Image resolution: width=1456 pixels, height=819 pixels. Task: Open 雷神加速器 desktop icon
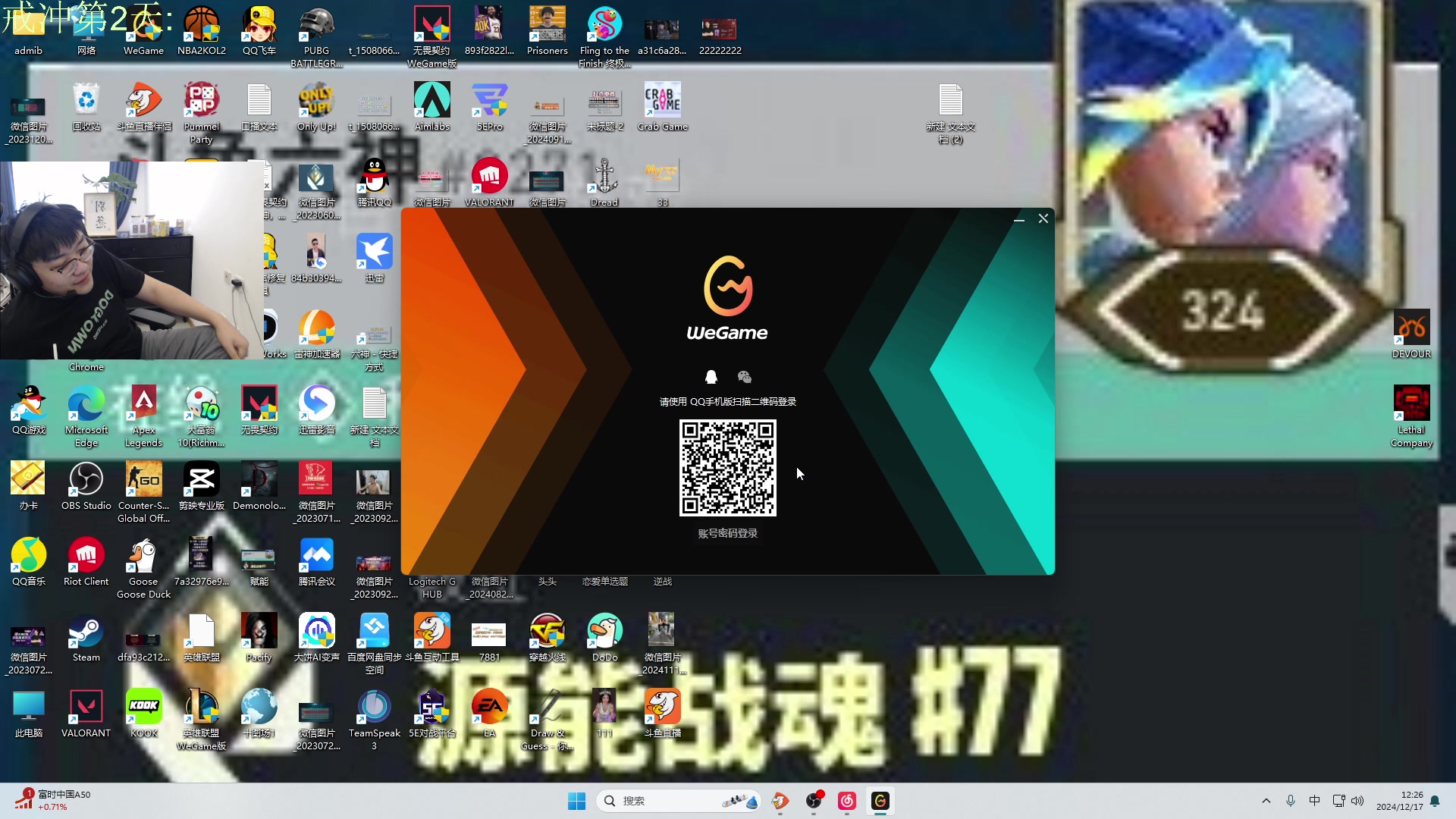point(317,335)
